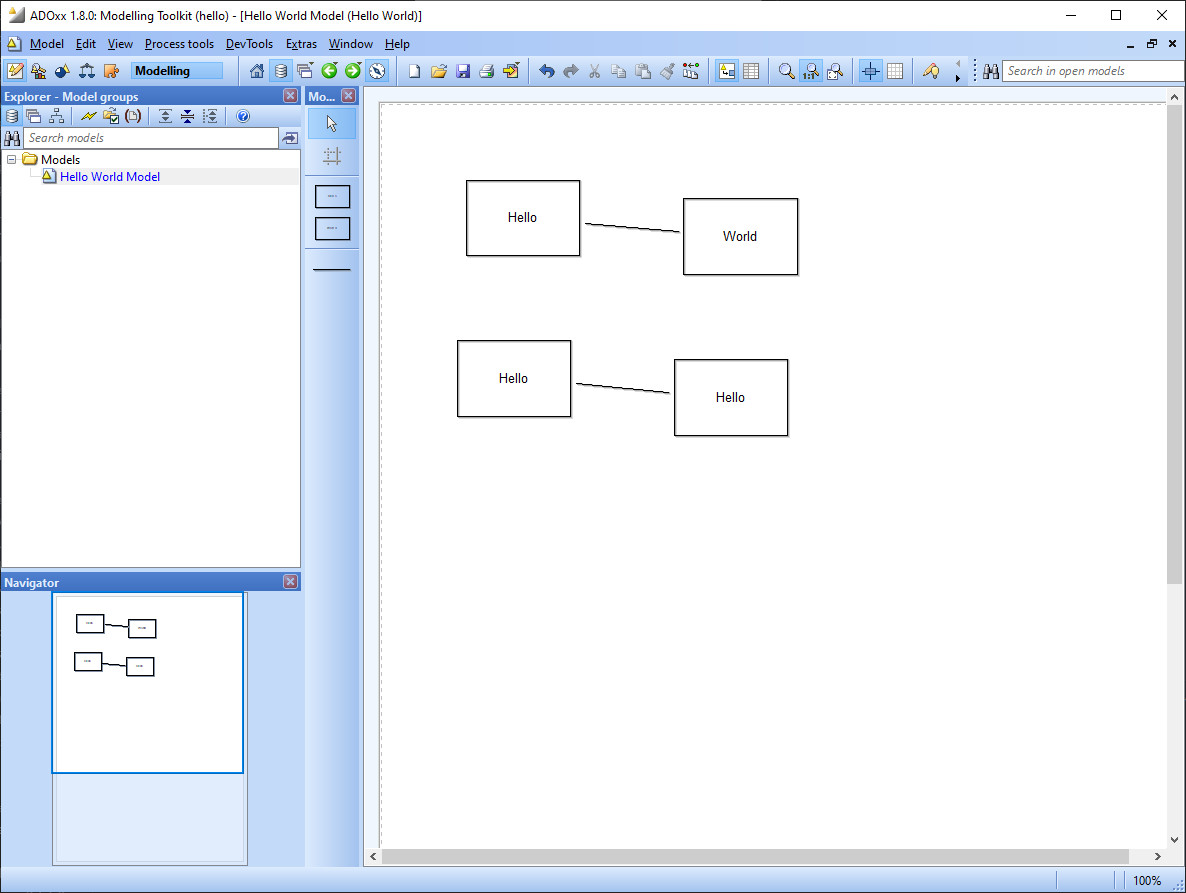Click the Home house icon

[x=257, y=71]
